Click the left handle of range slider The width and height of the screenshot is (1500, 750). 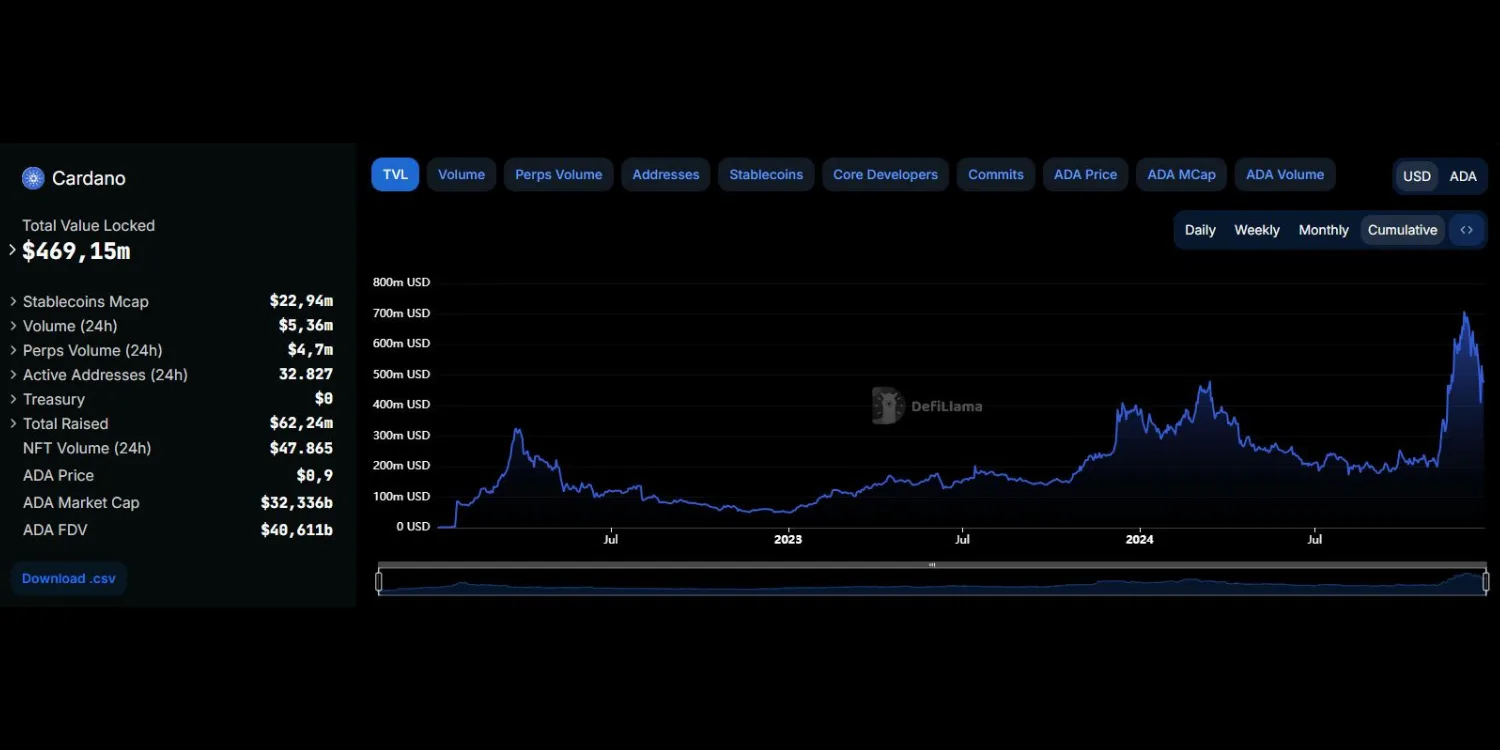pos(379,581)
